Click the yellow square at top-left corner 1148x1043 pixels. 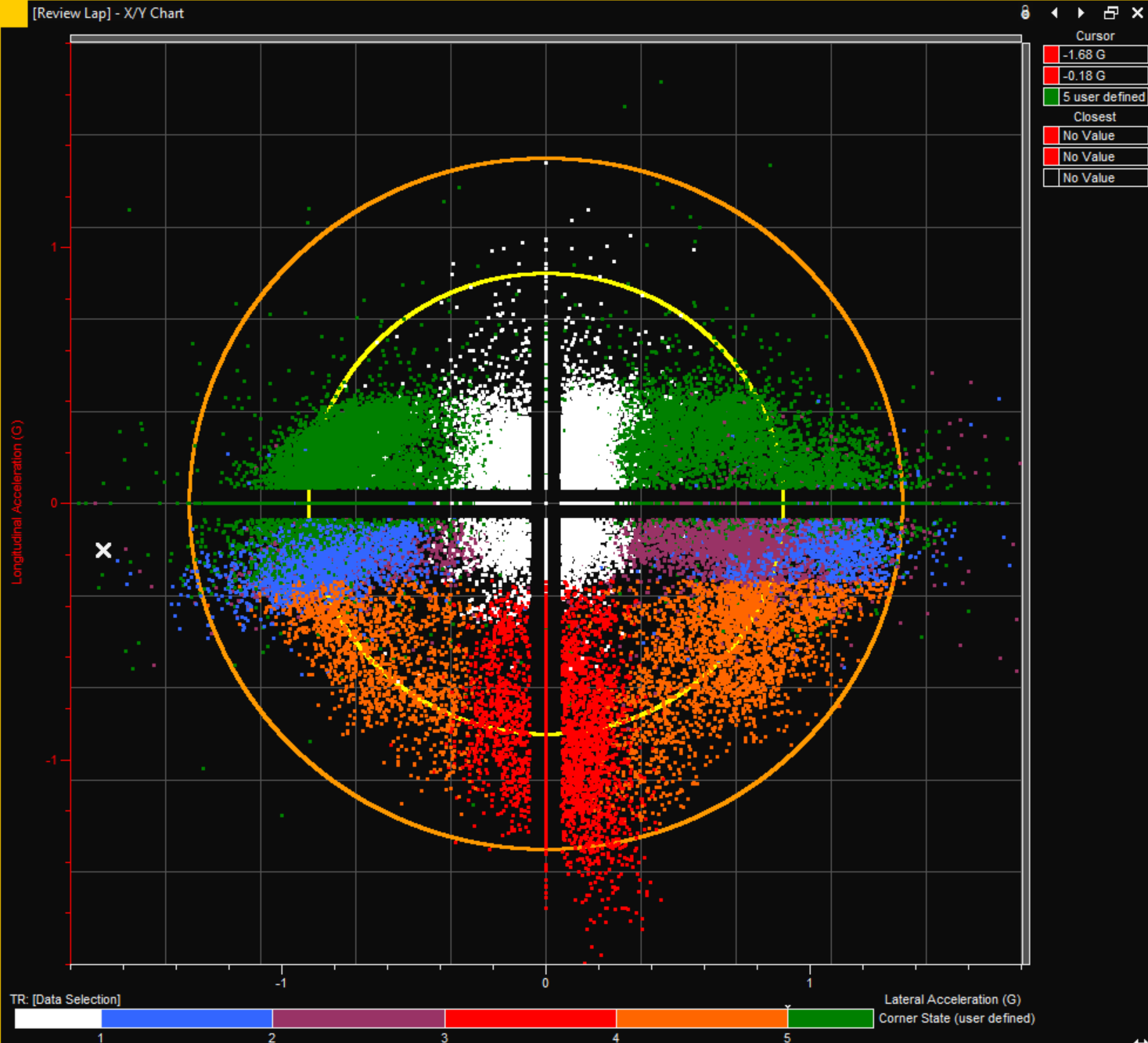[13, 13]
